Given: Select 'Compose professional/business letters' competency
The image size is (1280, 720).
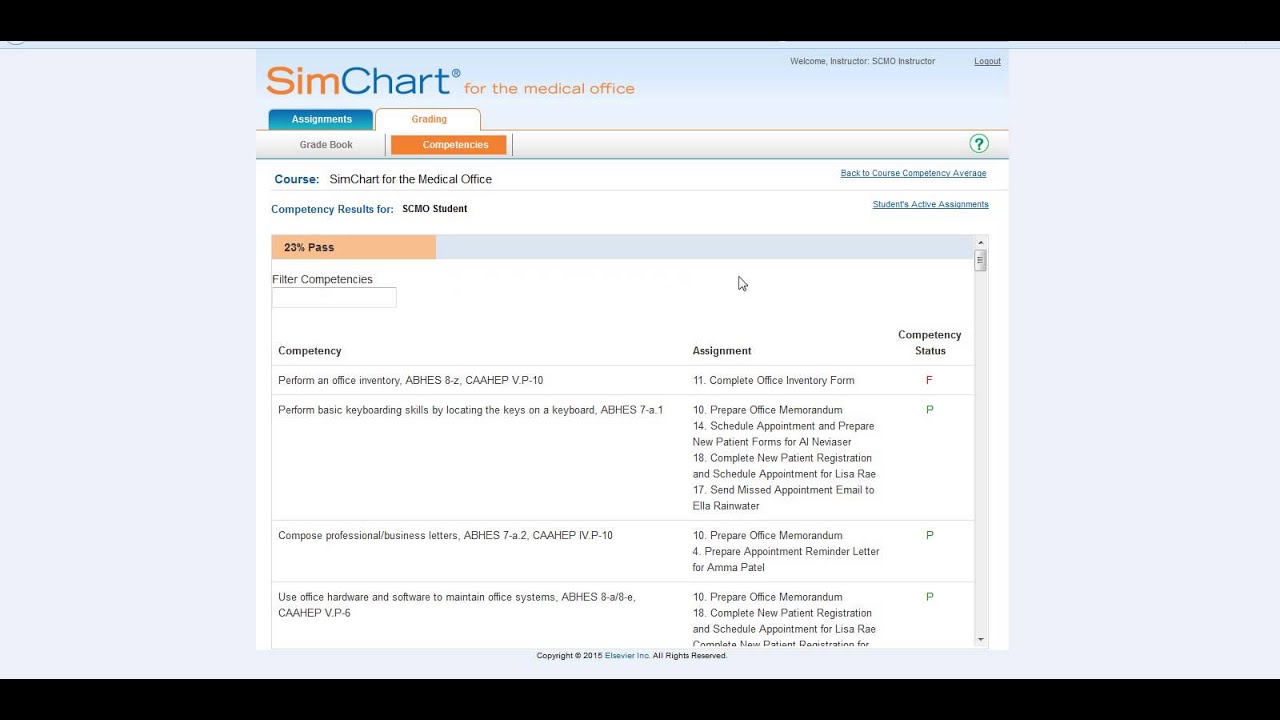Looking at the screenshot, I should 446,536.
